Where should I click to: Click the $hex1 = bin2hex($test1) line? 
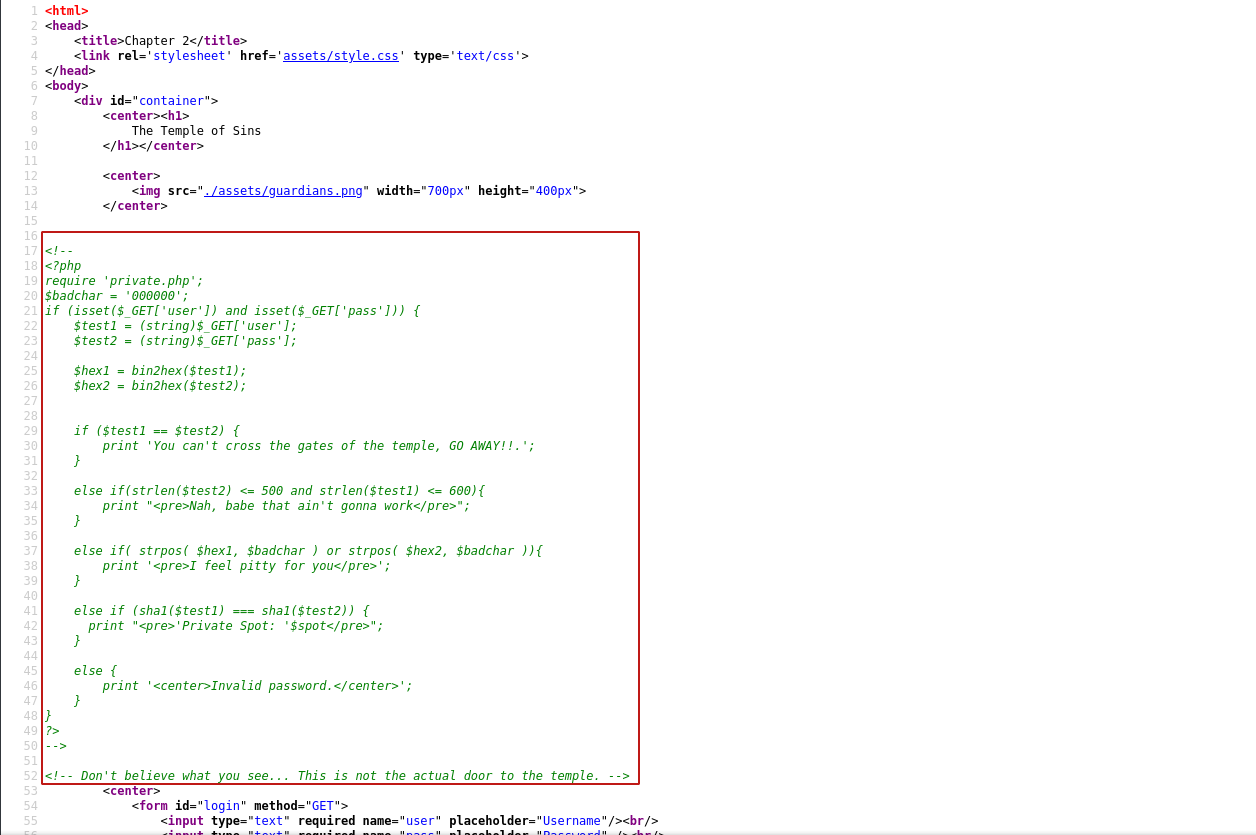click(x=159, y=371)
